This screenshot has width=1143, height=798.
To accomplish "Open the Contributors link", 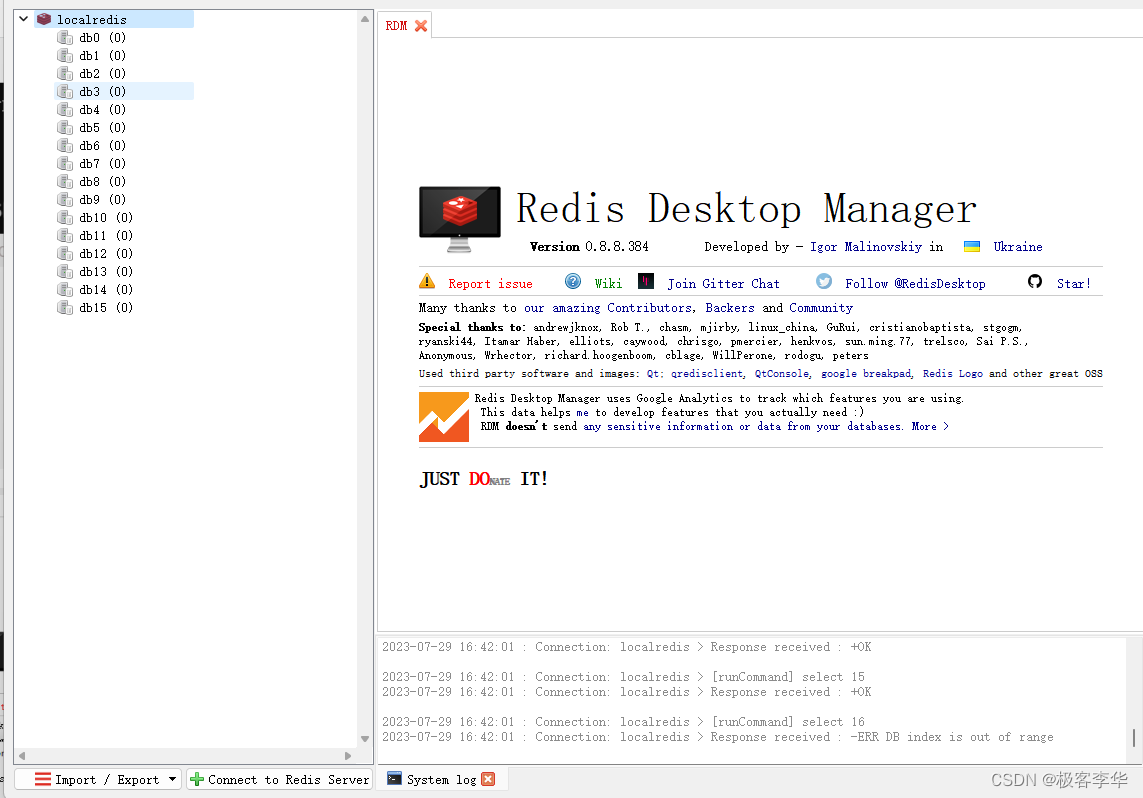I will coord(649,308).
